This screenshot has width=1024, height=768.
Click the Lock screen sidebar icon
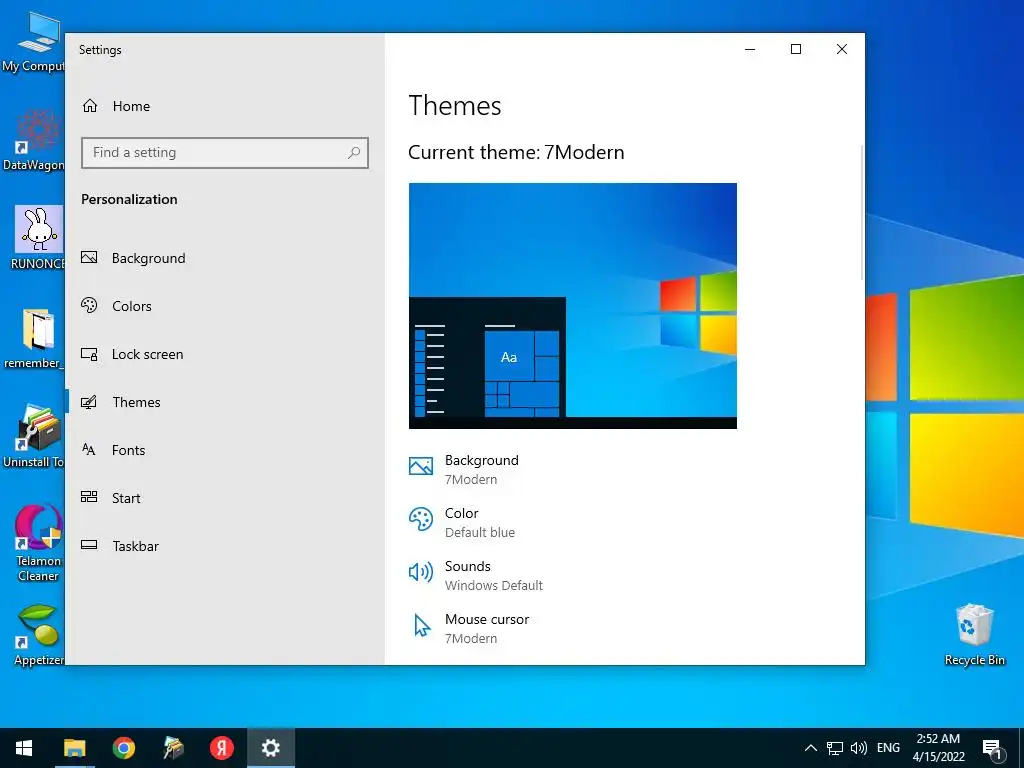(x=89, y=354)
